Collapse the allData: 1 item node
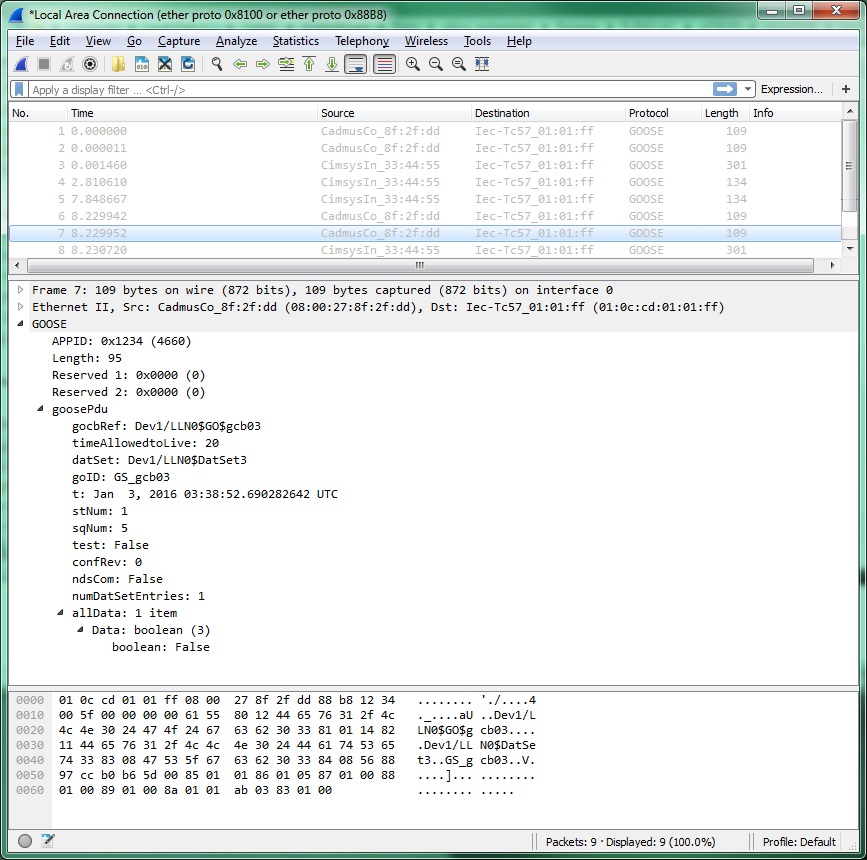This screenshot has width=867, height=860. click(x=60, y=613)
